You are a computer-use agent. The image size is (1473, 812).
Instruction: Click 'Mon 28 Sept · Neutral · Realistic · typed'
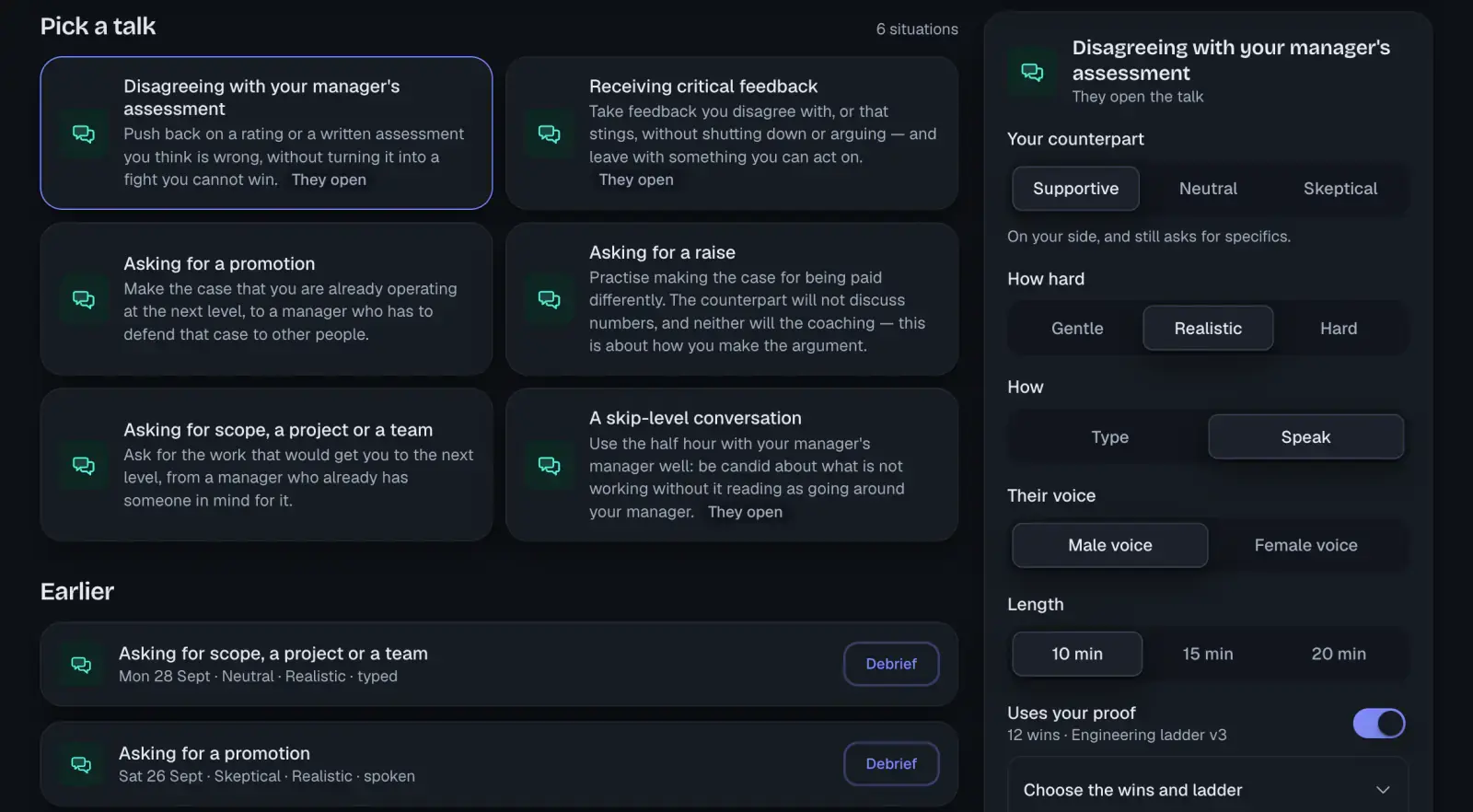point(258,677)
